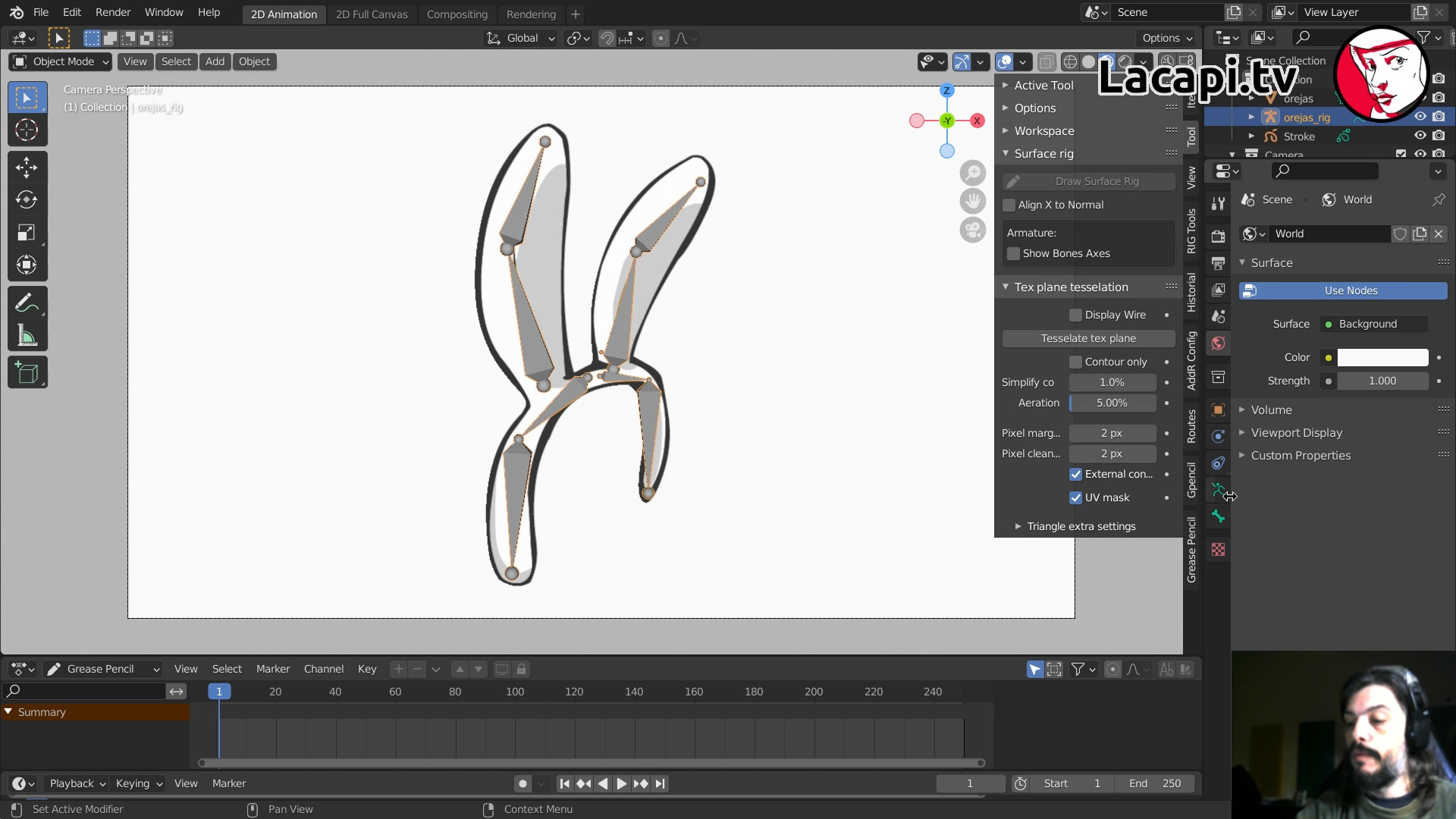Expand the Viewport Display panel

[x=1296, y=432]
